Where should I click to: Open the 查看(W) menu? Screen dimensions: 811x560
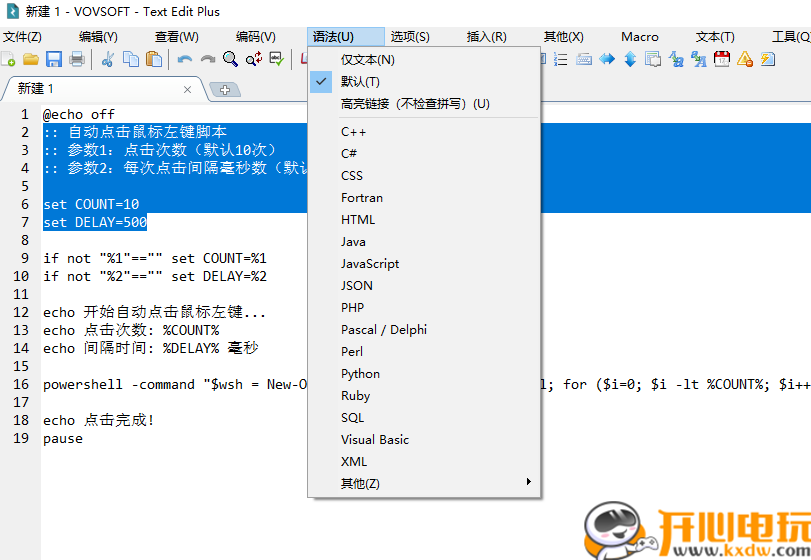(x=176, y=37)
